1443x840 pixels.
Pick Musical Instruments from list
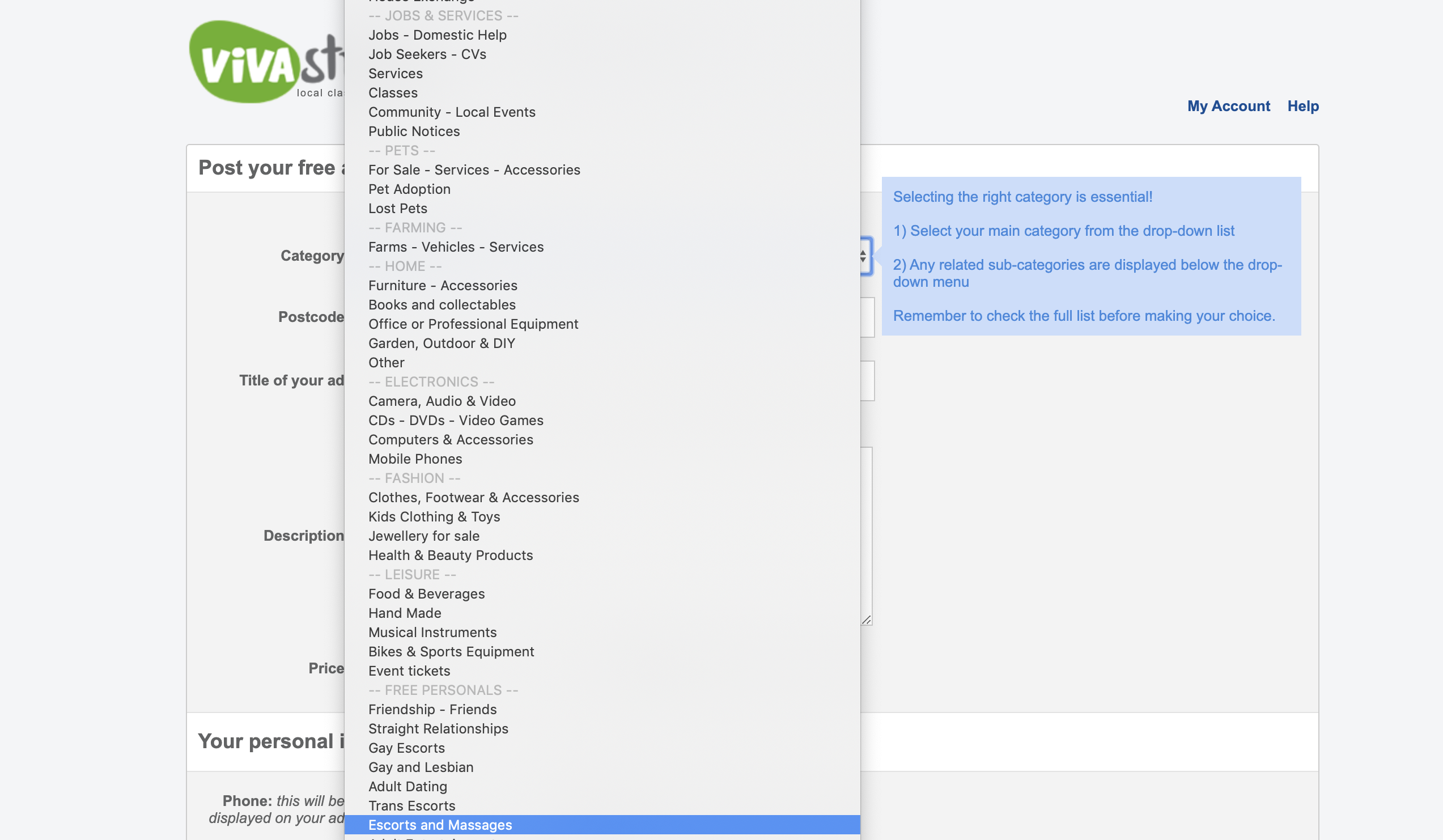(x=432, y=633)
